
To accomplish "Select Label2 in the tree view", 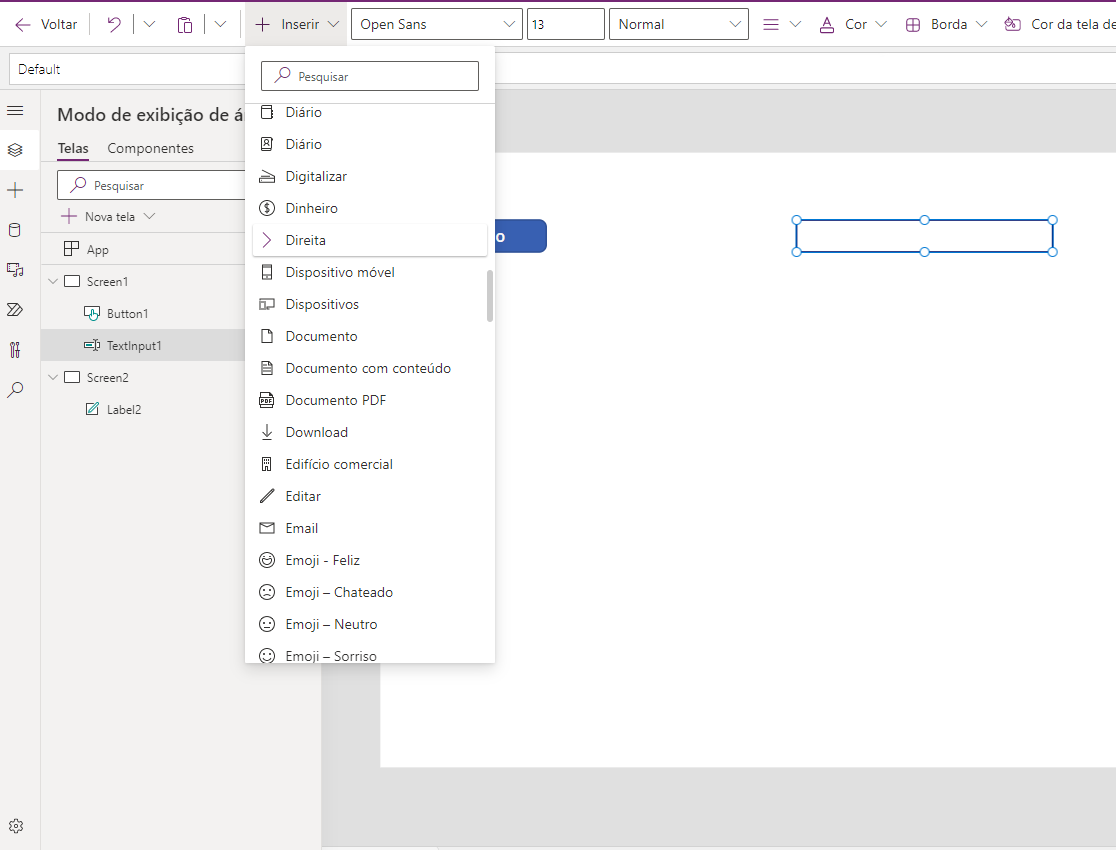I will coord(124,409).
